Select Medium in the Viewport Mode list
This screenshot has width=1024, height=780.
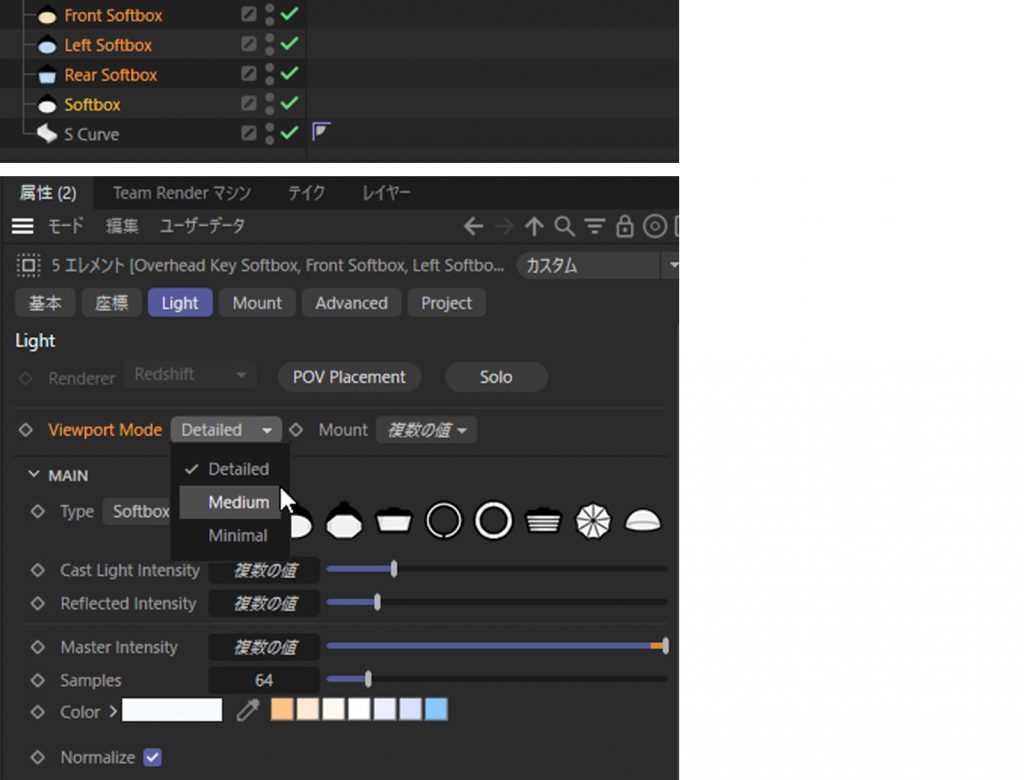[238, 502]
